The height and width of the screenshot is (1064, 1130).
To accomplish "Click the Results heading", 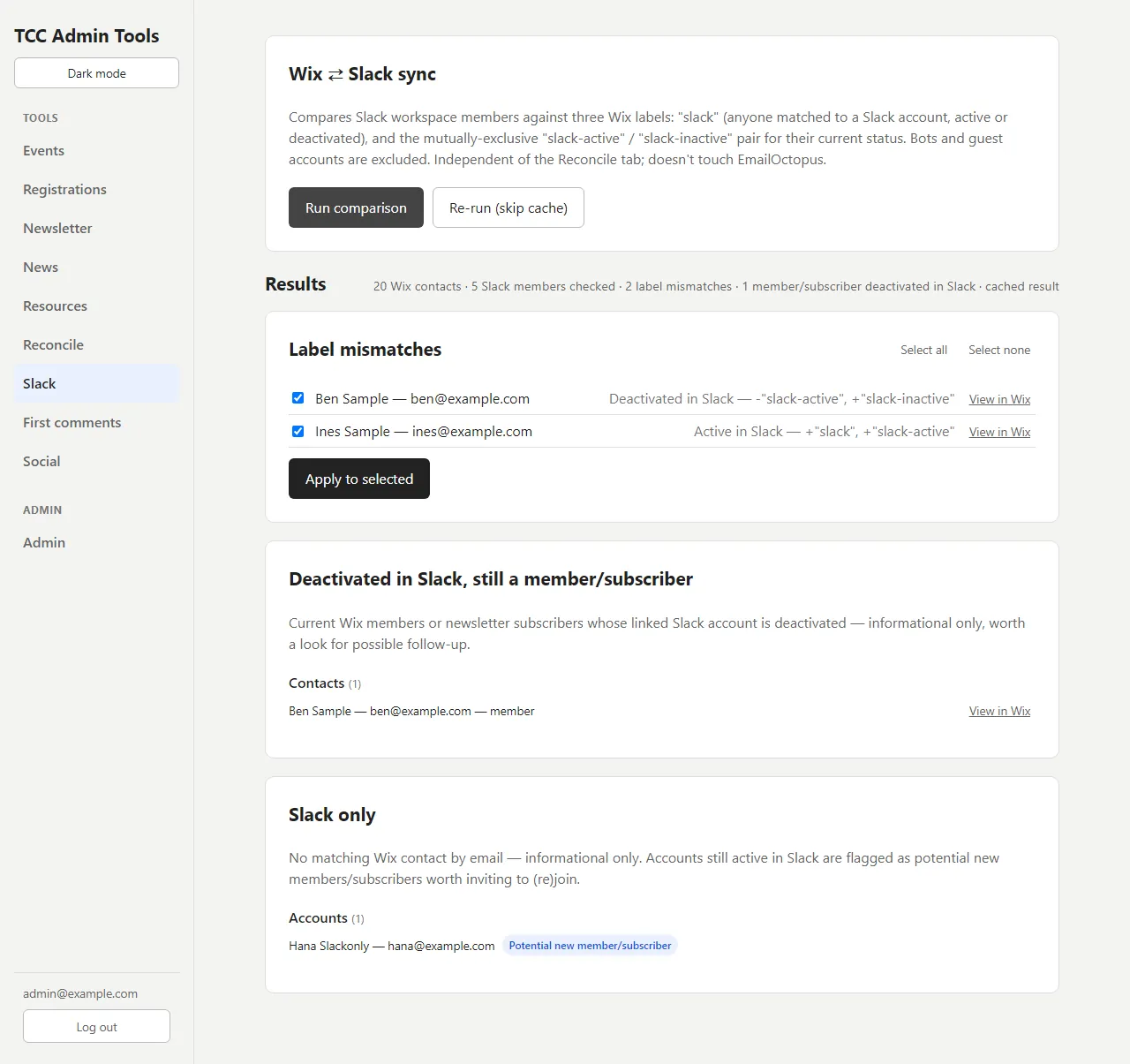I will (x=296, y=284).
